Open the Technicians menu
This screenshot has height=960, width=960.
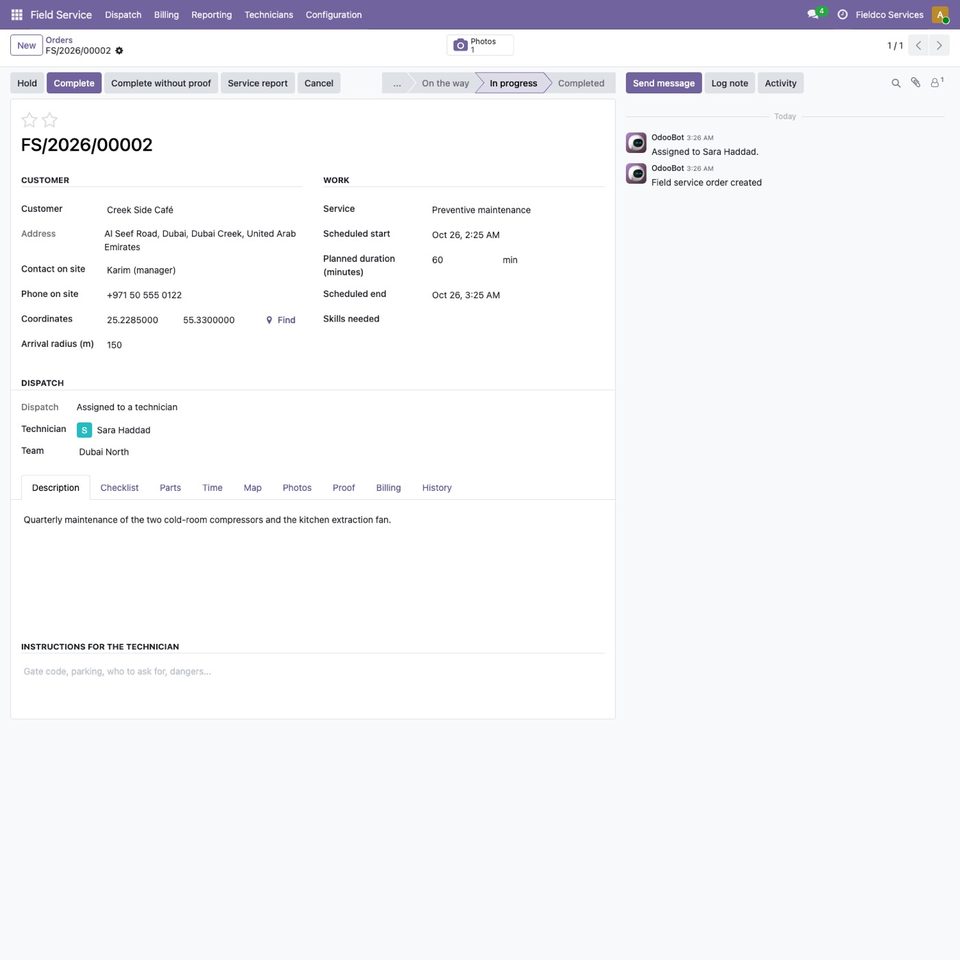269,15
